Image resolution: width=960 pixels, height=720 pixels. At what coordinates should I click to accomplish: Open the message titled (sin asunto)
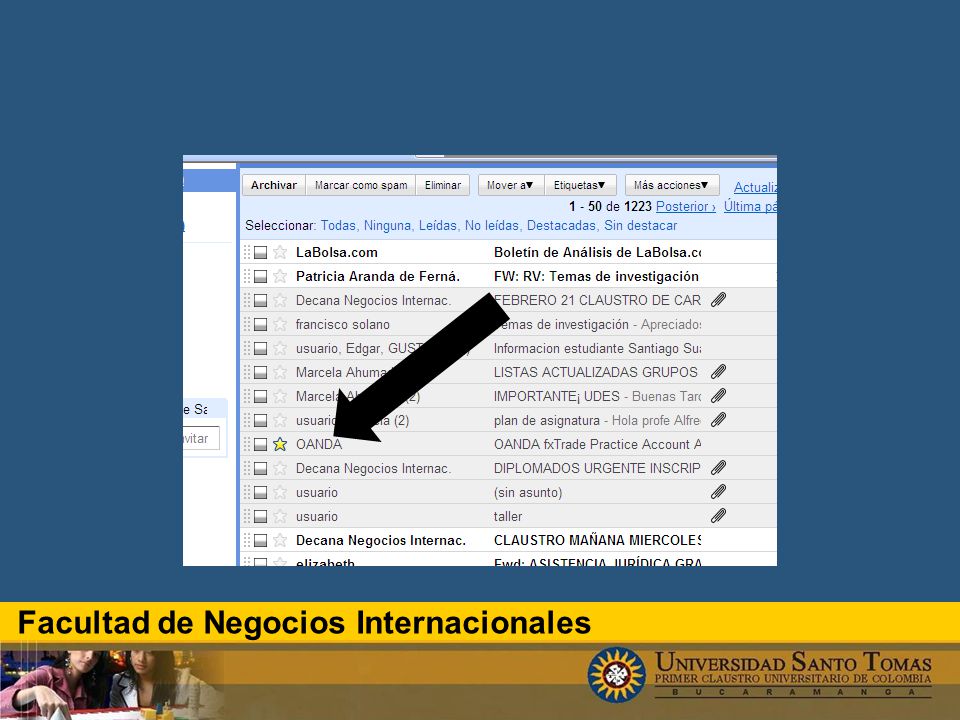point(528,492)
